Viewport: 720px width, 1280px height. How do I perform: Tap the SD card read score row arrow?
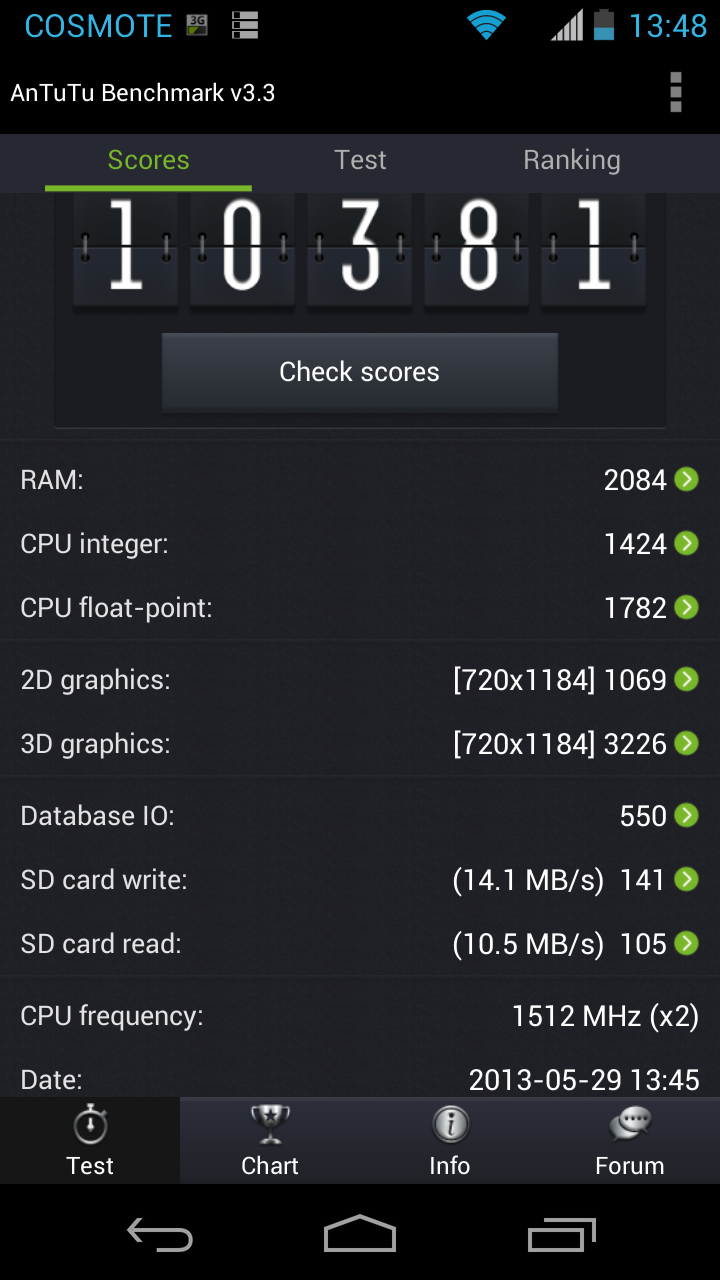point(686,944)
